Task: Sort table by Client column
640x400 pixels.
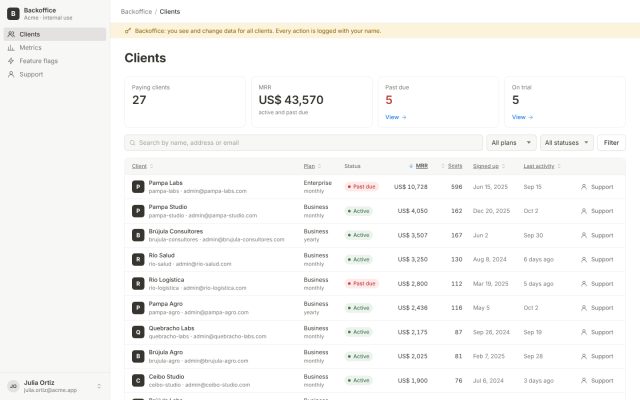Action: pos(142,166)
